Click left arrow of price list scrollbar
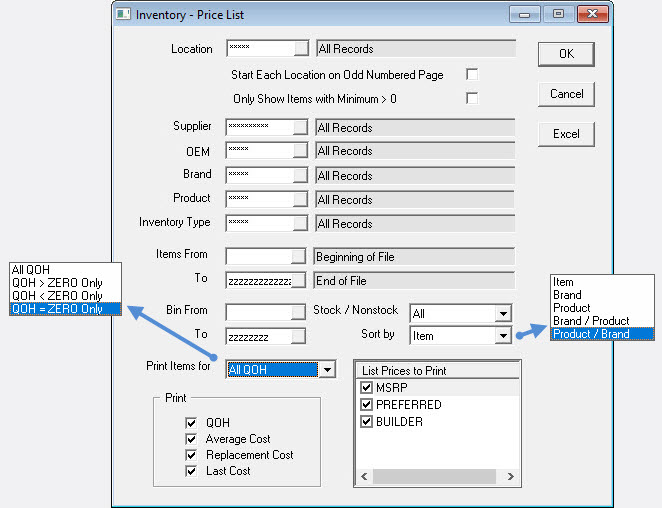The width and height of the screenshot is (662, 508). pyautogui.click(x=364, y=476)
